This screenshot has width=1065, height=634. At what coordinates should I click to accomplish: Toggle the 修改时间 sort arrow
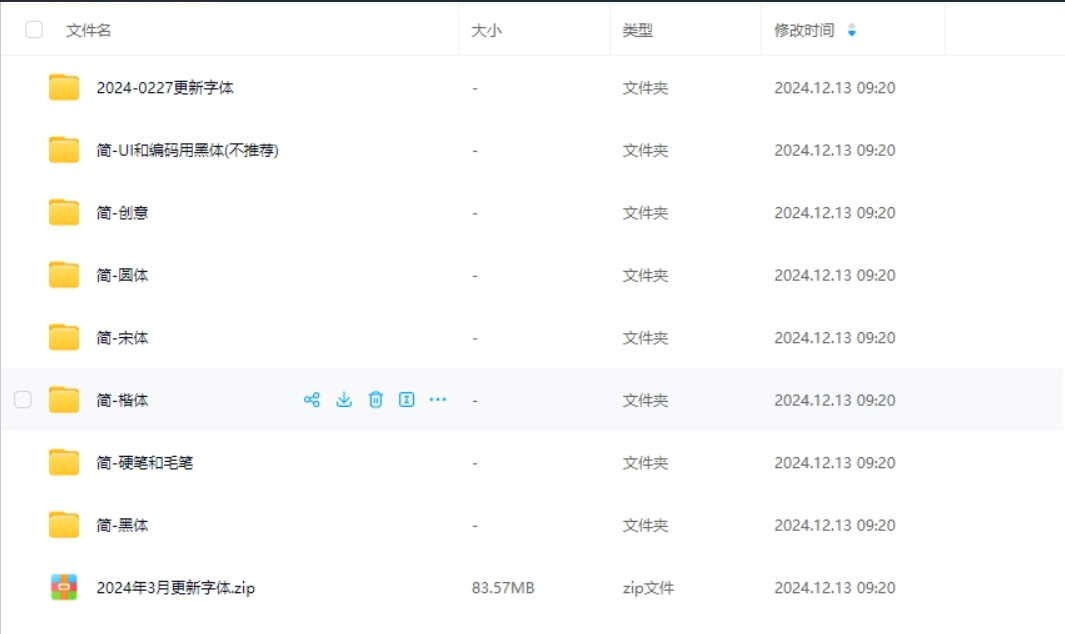pos(851,31)
